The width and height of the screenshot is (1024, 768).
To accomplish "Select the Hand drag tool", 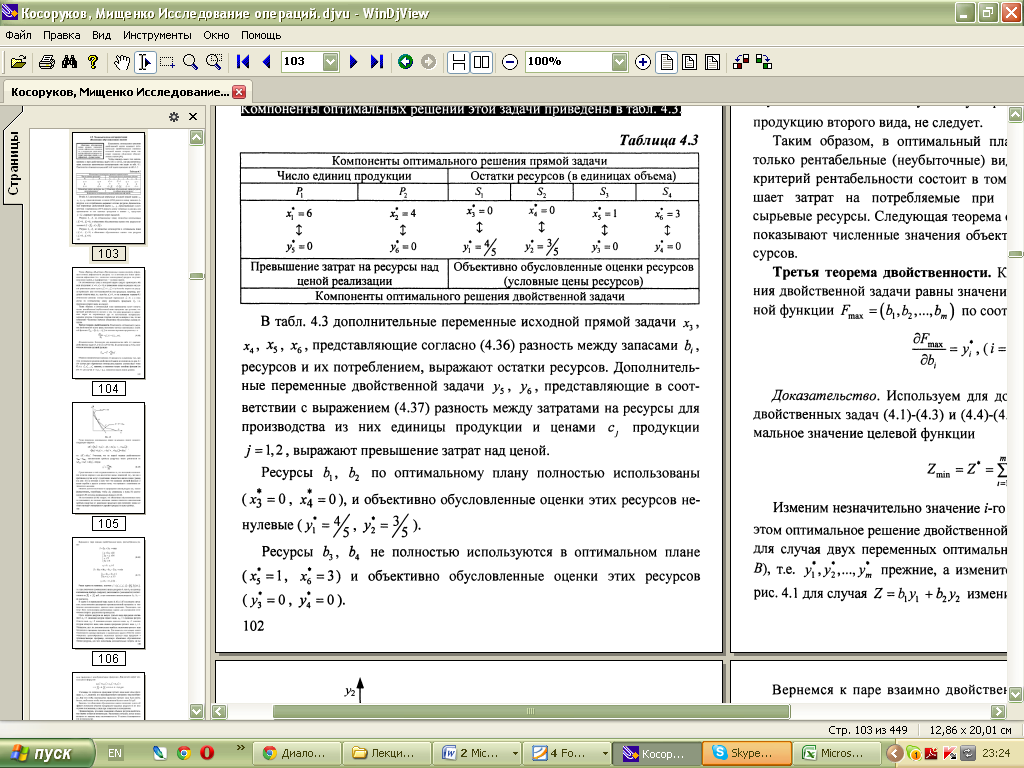I will click(121, 62).
